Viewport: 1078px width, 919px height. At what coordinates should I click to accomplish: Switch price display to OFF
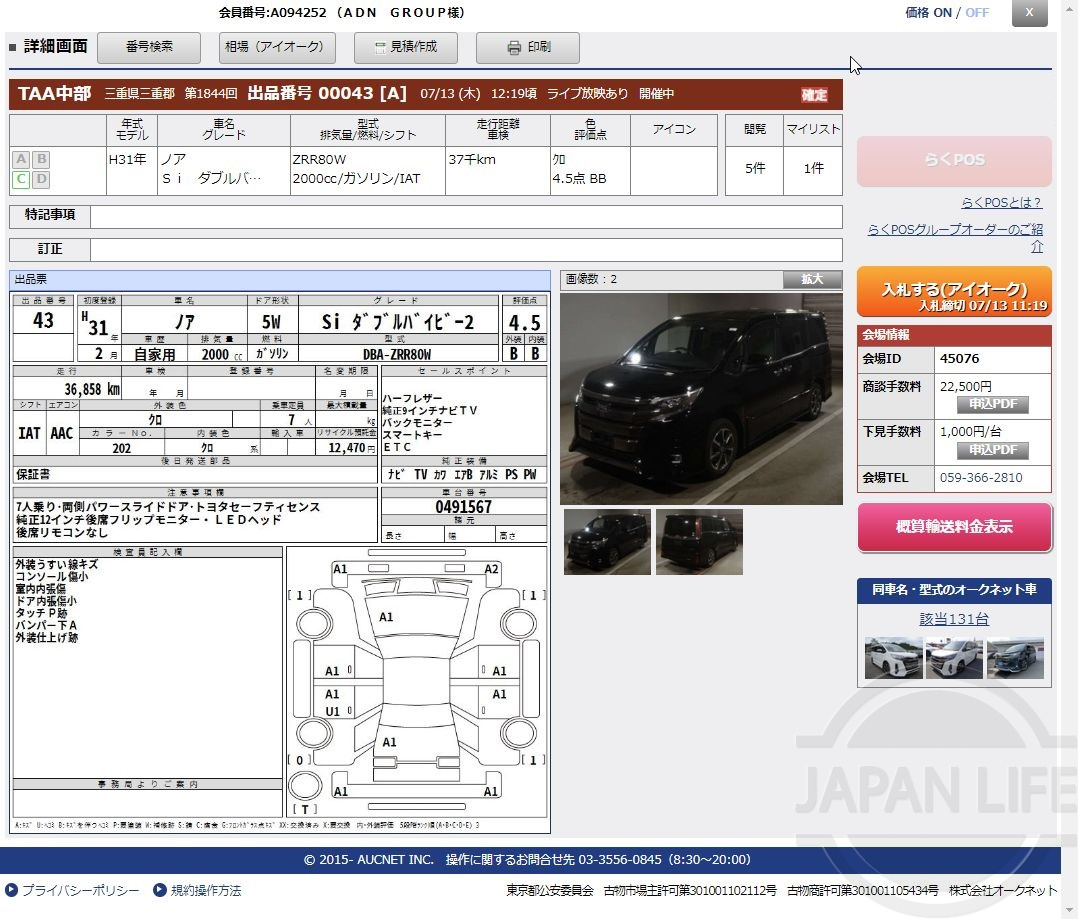pyautogui.click(x=977, y=13)
